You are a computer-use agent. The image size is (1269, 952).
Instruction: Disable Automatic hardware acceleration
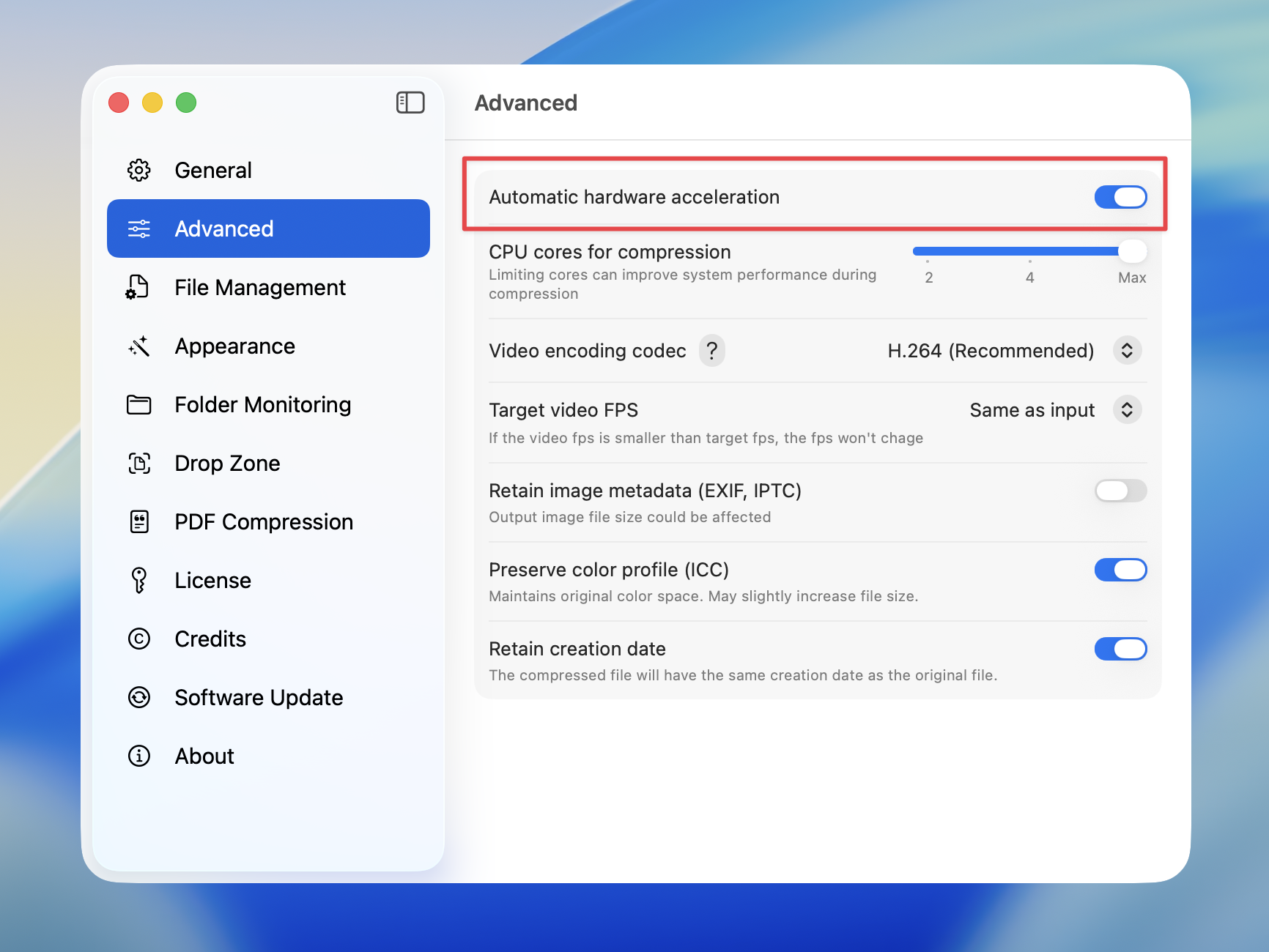tap(1120, 196)
